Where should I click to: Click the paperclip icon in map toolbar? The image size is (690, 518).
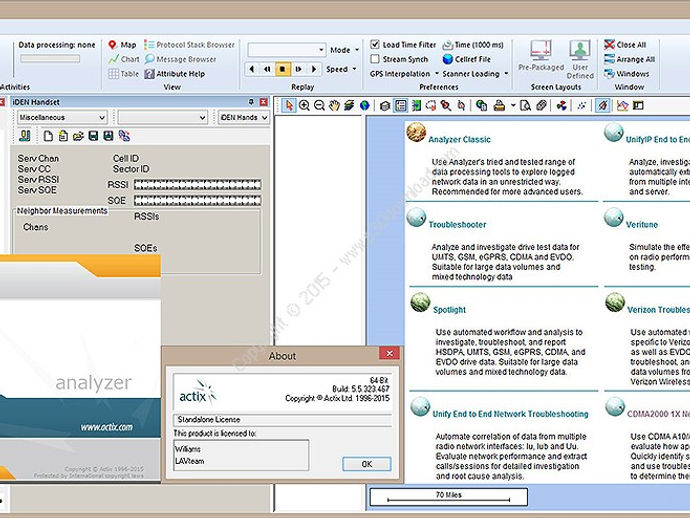542,106
